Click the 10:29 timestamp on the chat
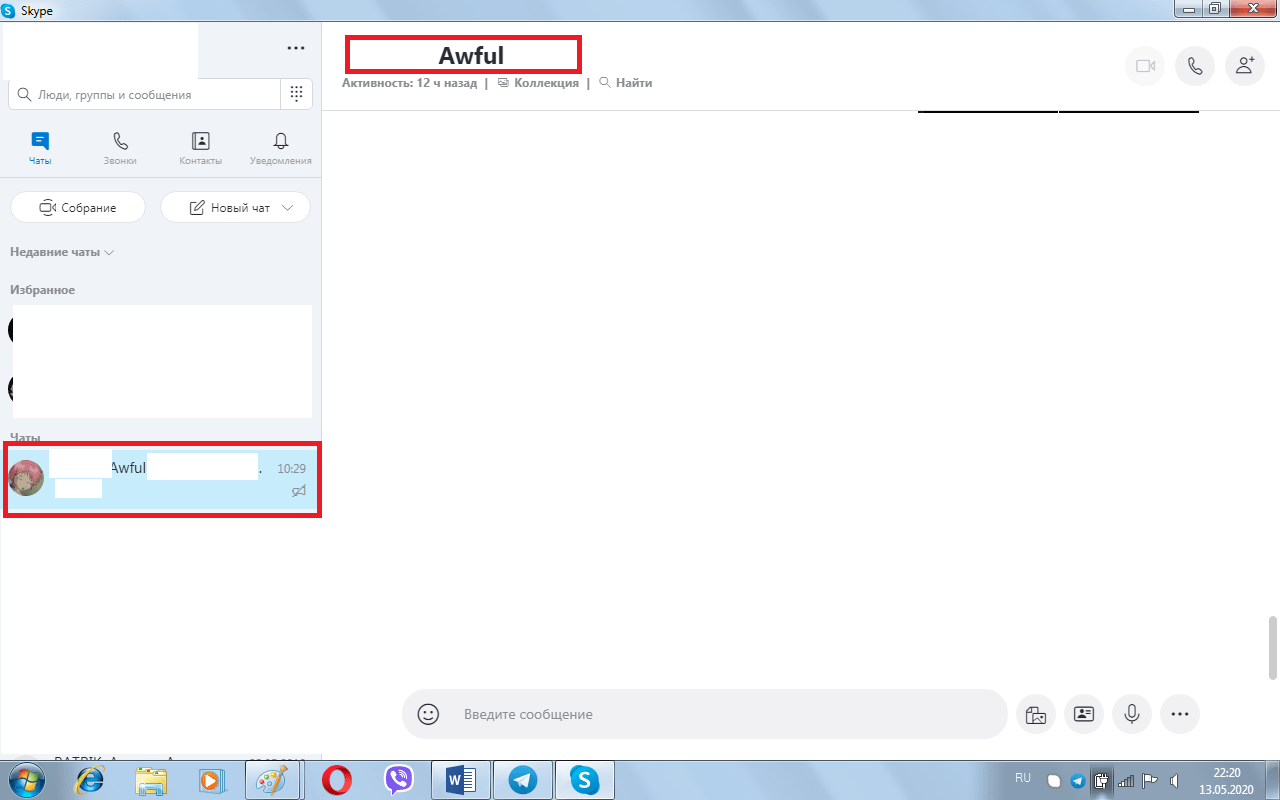 click(291, 468)
